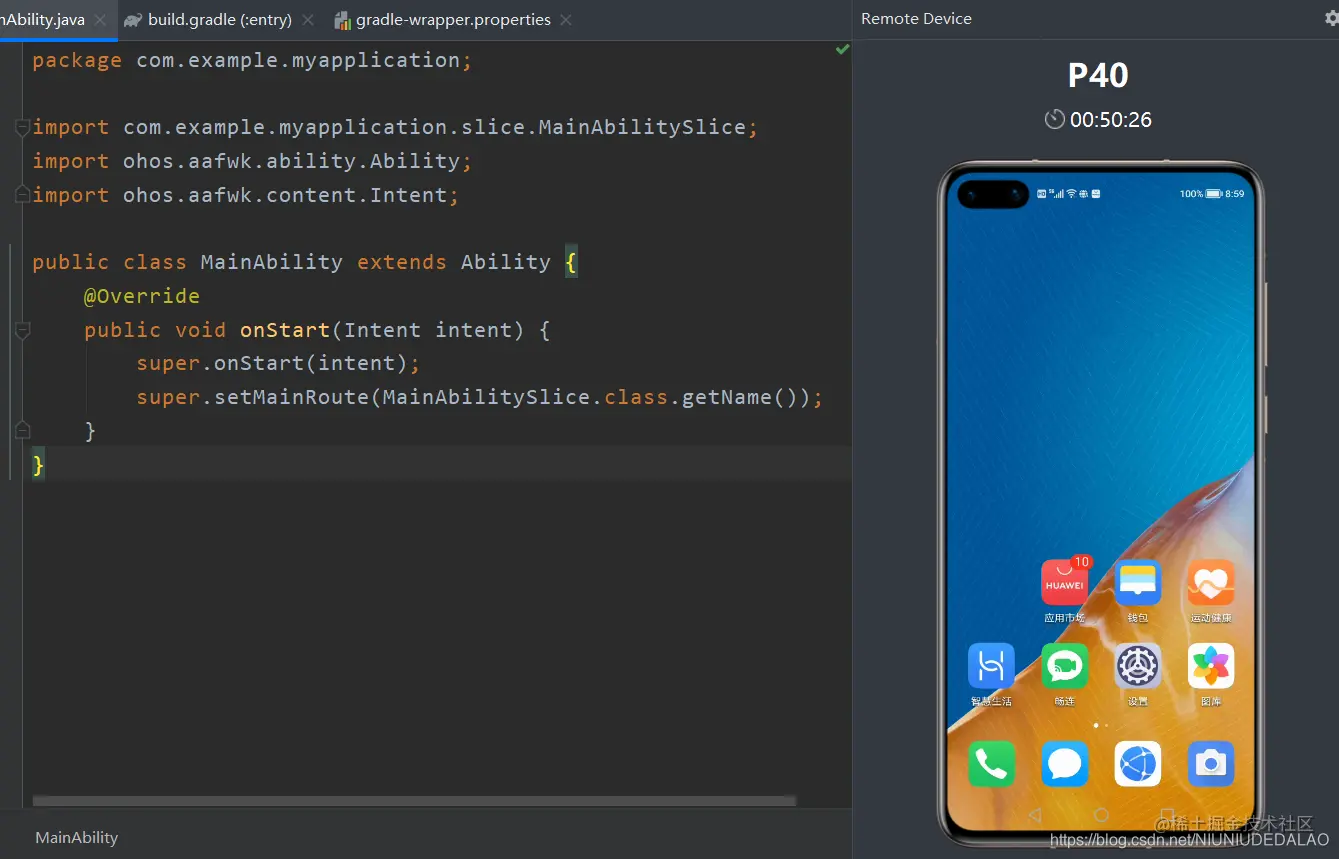
Task: Click the 00:50:26 remaining time text
Action: (1111, 120)
